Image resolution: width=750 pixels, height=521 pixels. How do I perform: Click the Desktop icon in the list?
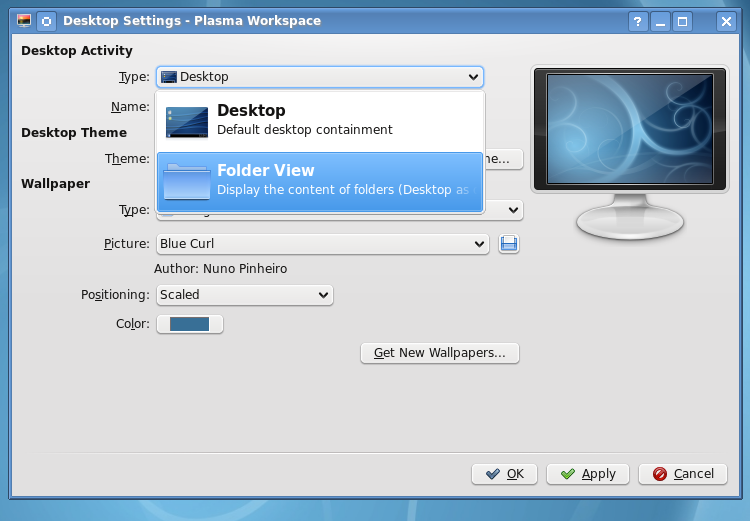[187, 121]
